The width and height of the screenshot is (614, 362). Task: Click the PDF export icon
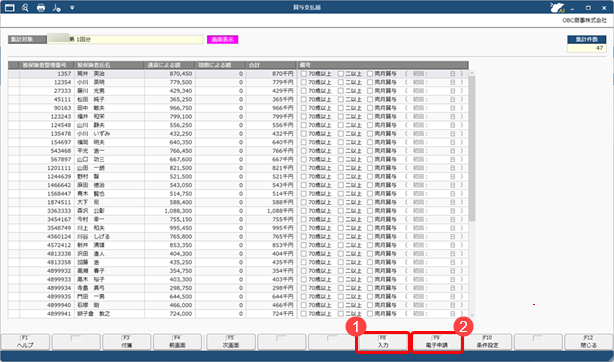coord(56,7)
